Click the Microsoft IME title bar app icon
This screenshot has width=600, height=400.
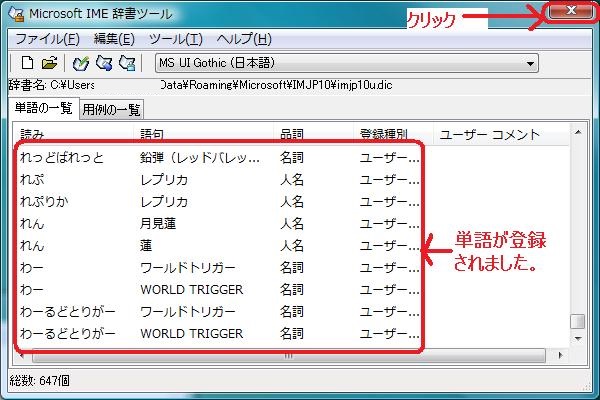coord(16,14)
